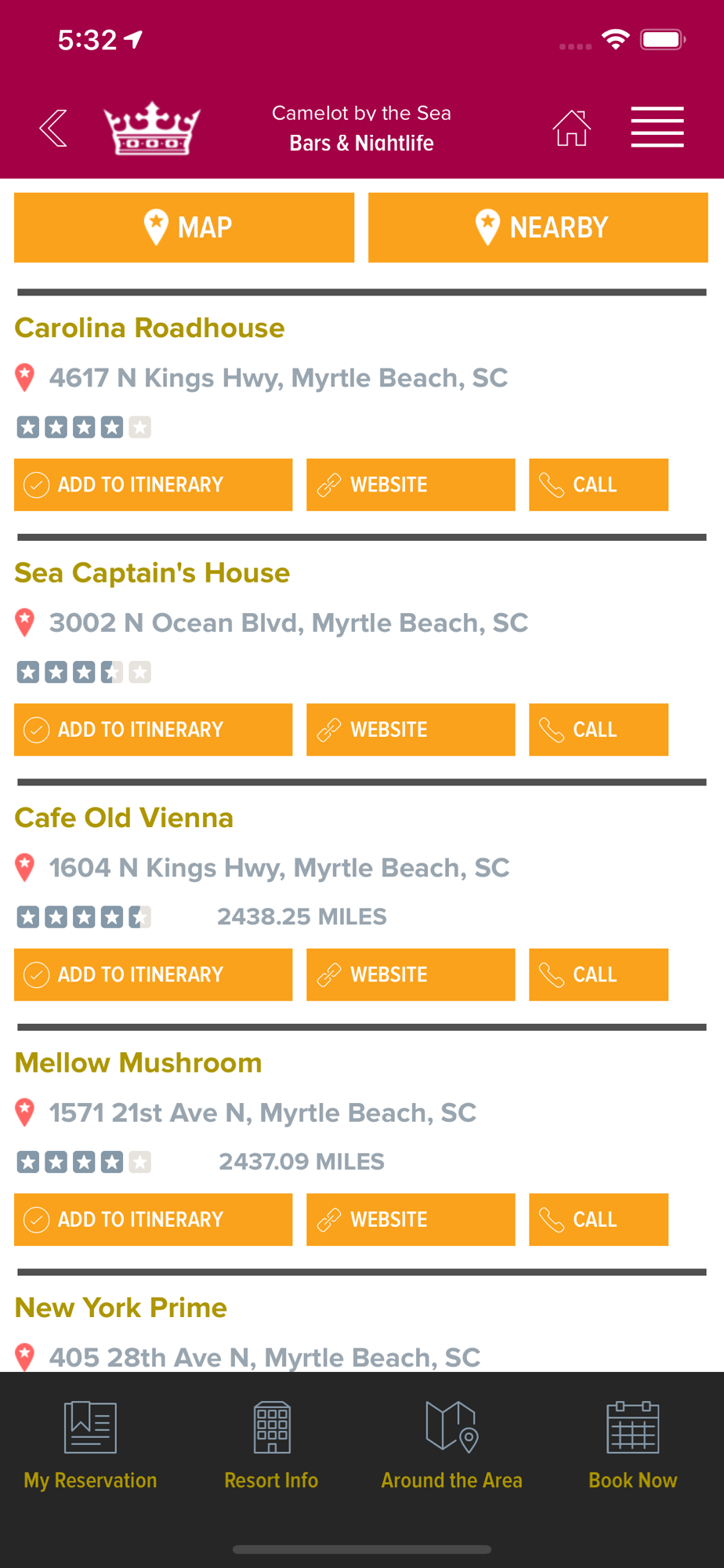Add Carolina Roadhouse to itinerary

[x=154, y=485]
